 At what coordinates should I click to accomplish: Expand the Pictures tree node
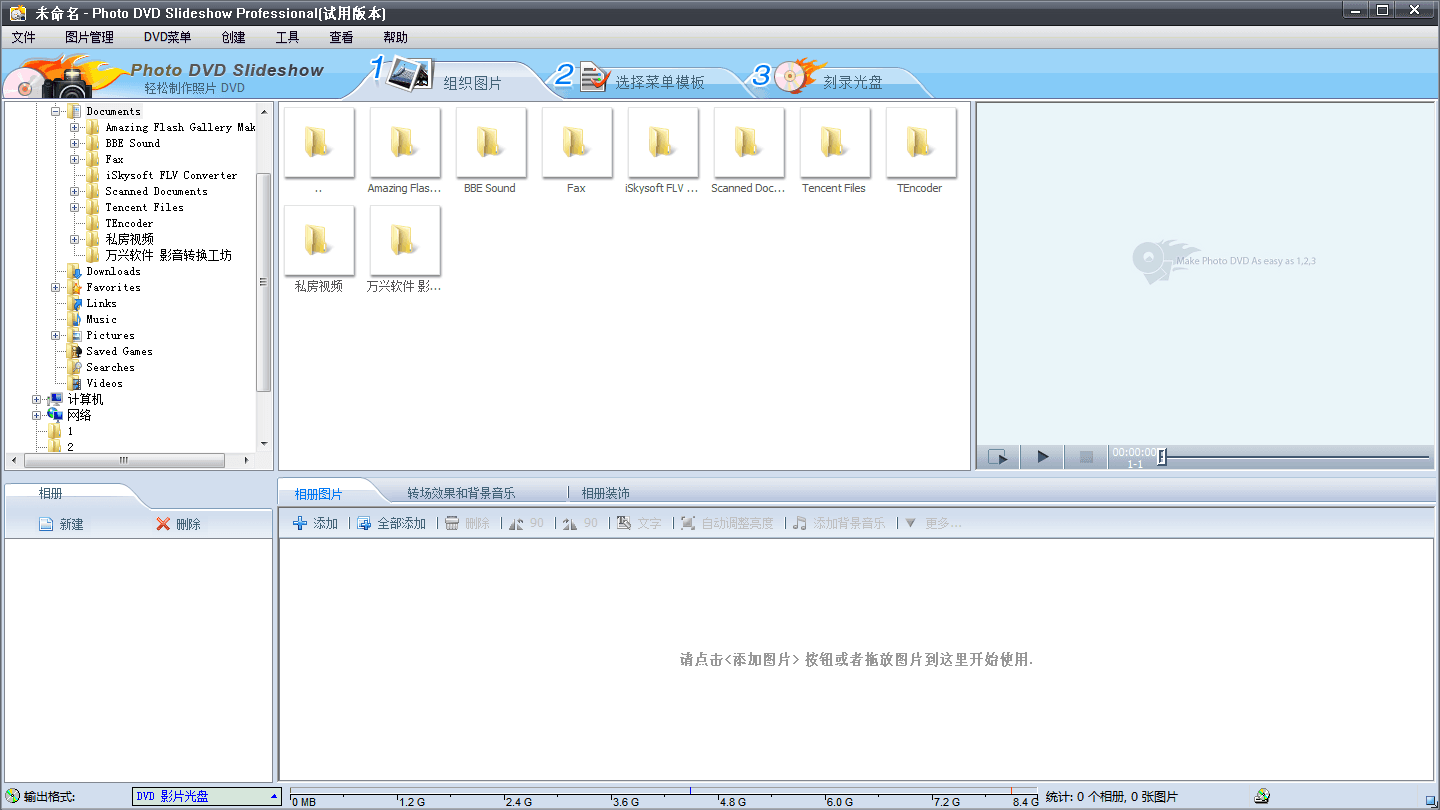pos(56,335)
